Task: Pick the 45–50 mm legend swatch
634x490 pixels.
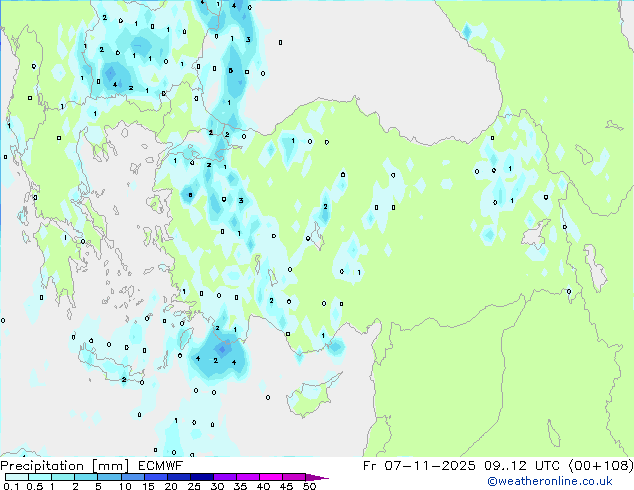Action: [294, 477]
